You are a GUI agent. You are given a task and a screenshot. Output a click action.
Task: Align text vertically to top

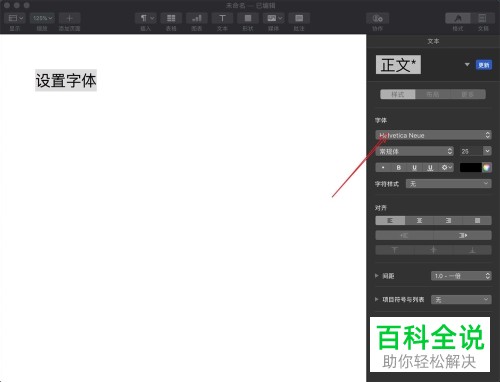point(395,250)
